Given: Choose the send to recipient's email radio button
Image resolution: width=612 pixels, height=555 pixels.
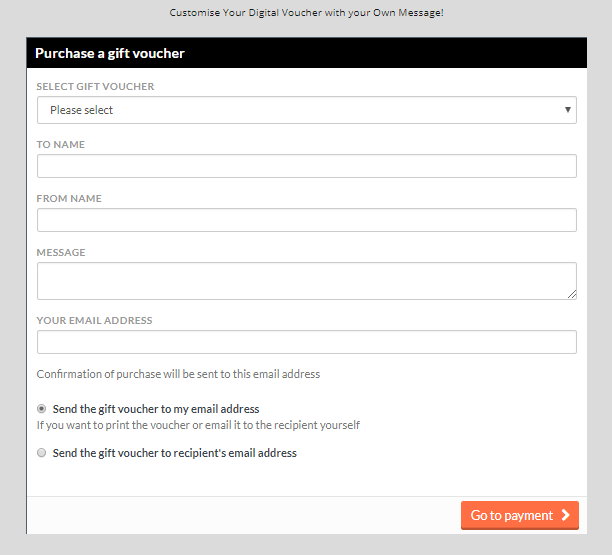Looking at the screenshot, I should (42, 453).
